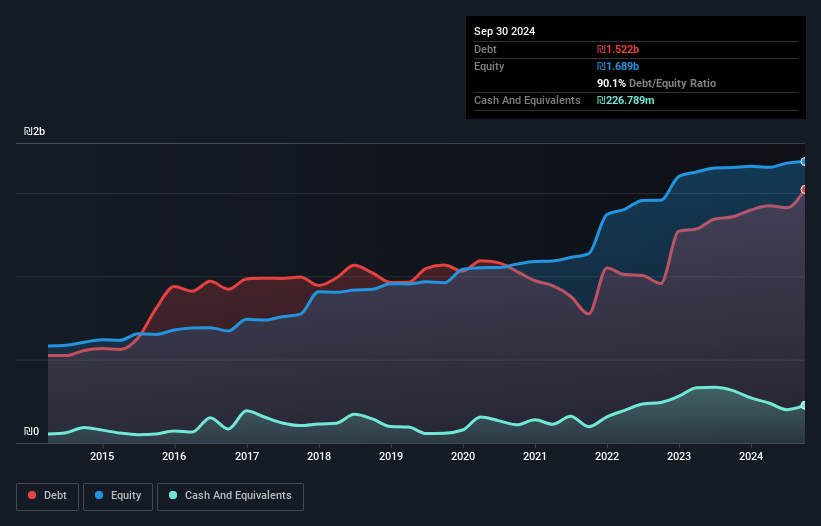Click the ₪1.689b equity value
This screenshot has height=526, width=821.
[618, 66]
